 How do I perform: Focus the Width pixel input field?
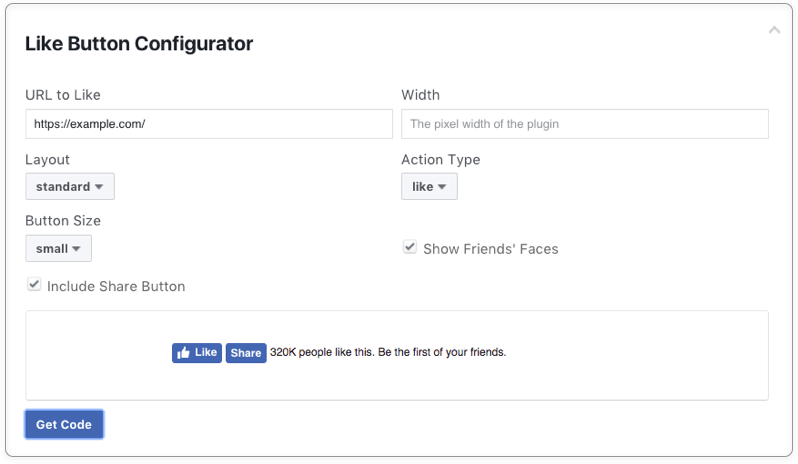click(585, 124)
